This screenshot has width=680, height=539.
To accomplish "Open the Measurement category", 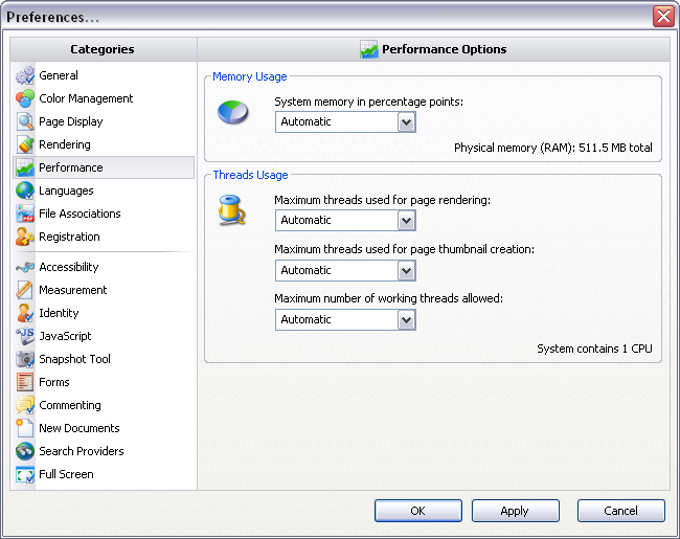I will (73, 290).
